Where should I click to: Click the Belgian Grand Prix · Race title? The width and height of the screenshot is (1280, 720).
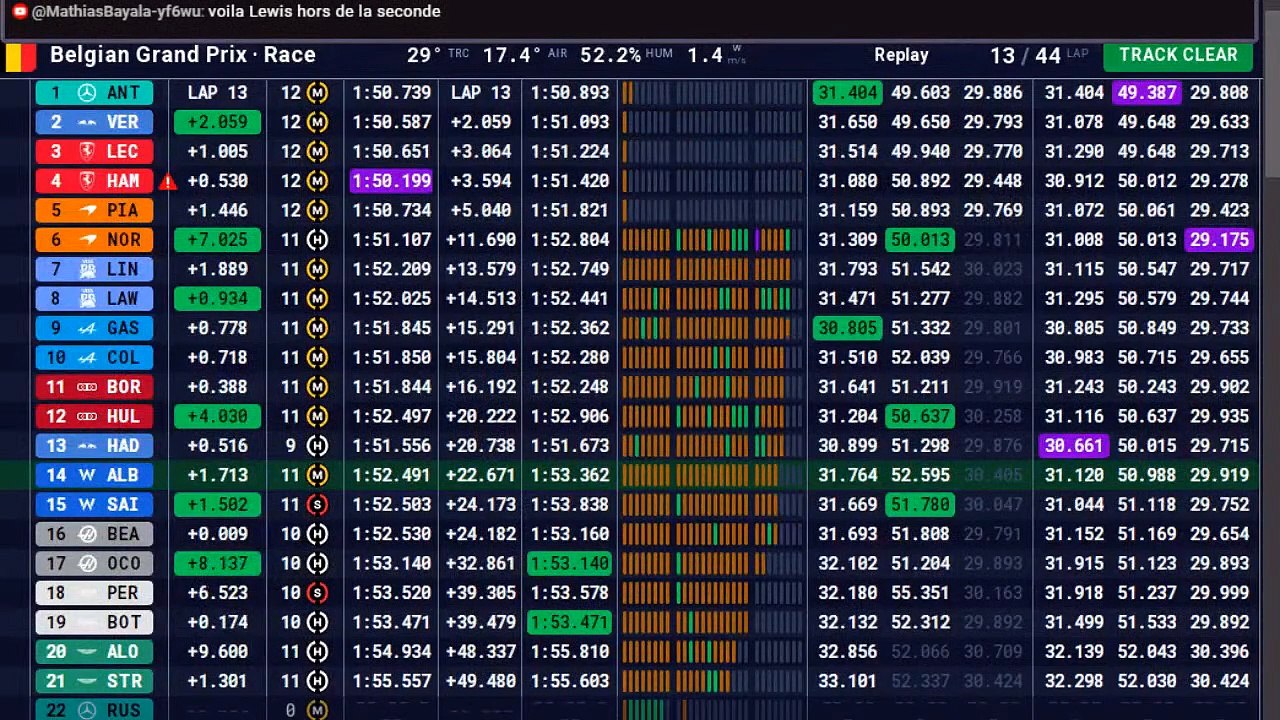[x=183, y=56]
